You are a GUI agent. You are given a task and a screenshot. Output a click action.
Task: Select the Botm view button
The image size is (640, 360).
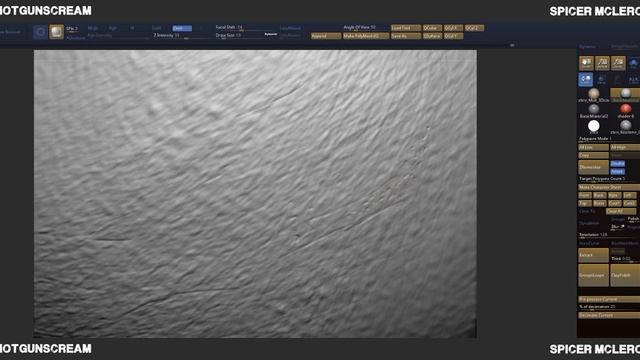click(x=599, y=203)
